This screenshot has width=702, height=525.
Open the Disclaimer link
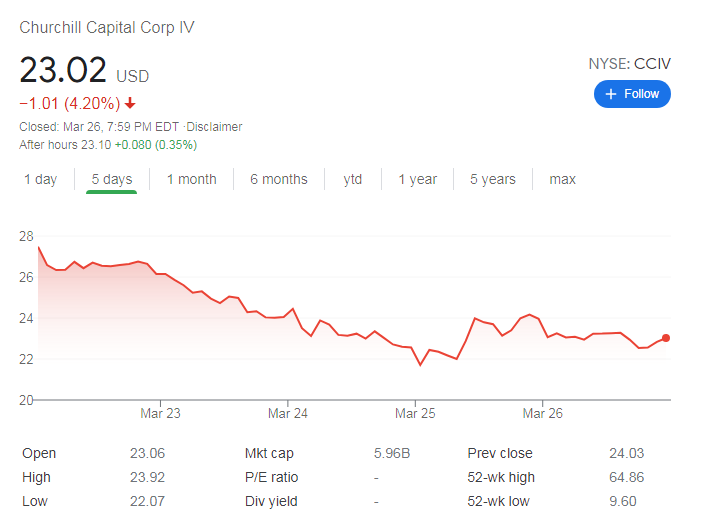point(214,127)
